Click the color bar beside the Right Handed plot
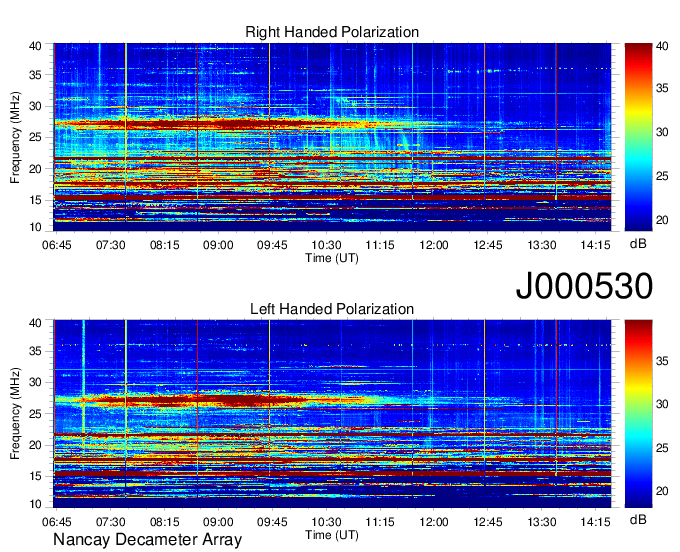 pyautogui.click(x=638, y=137)
